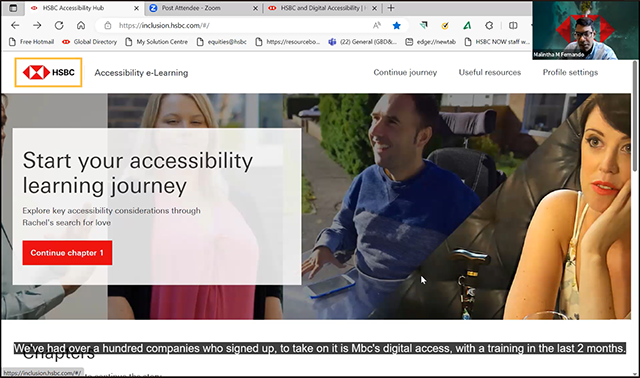Switch to HSBC and Digital Accessibility tab
Screen dimensions: 640x378
[322, 8]
